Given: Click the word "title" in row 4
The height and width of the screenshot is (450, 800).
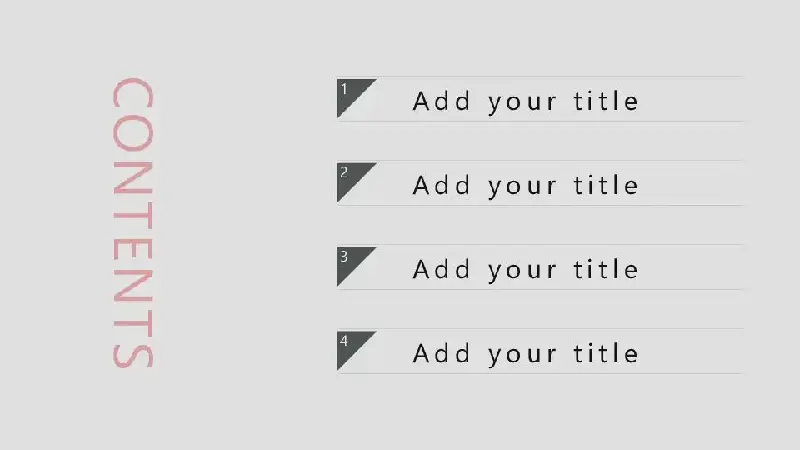Looking at the screenshot, I should point(606,354).
